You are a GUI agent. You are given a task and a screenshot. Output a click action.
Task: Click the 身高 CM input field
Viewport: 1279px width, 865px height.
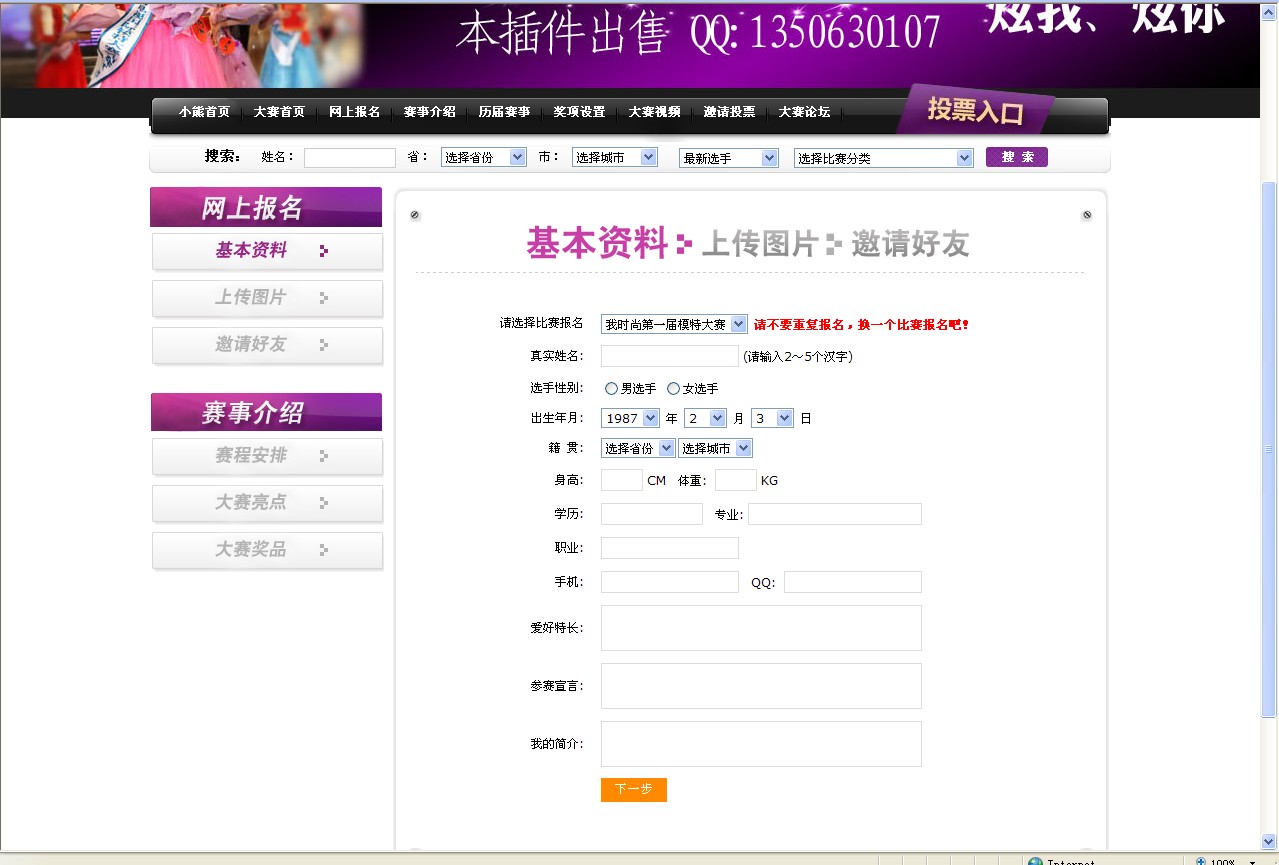[622, 480]
